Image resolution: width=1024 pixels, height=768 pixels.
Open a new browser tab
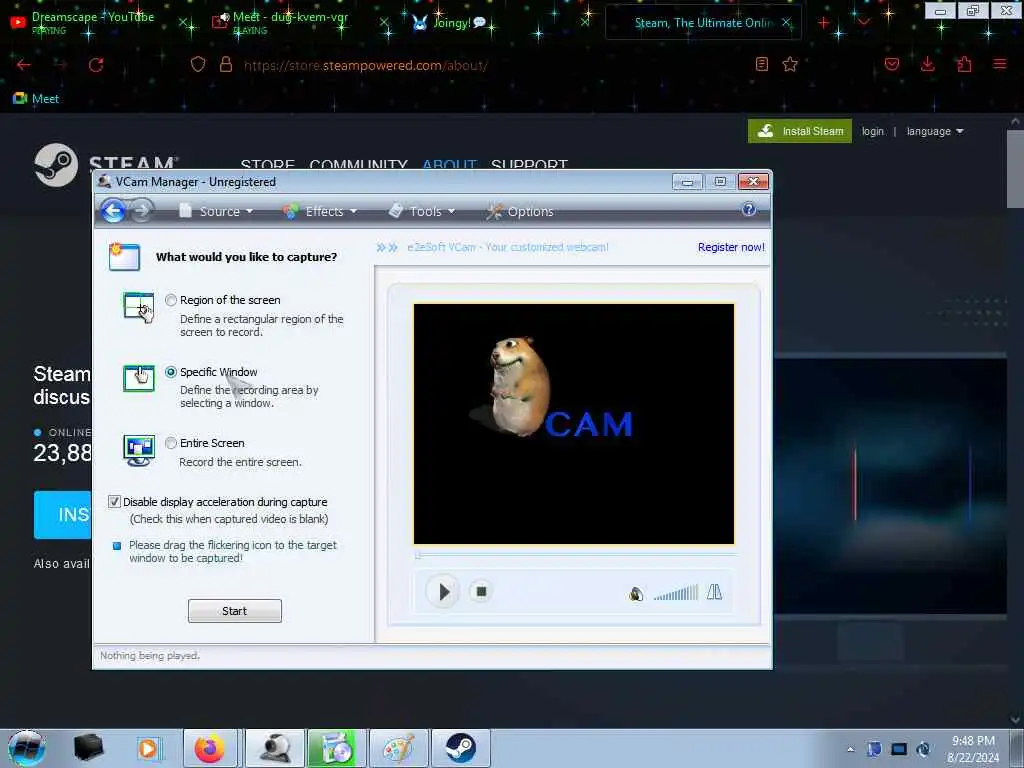tap(824, 23)
